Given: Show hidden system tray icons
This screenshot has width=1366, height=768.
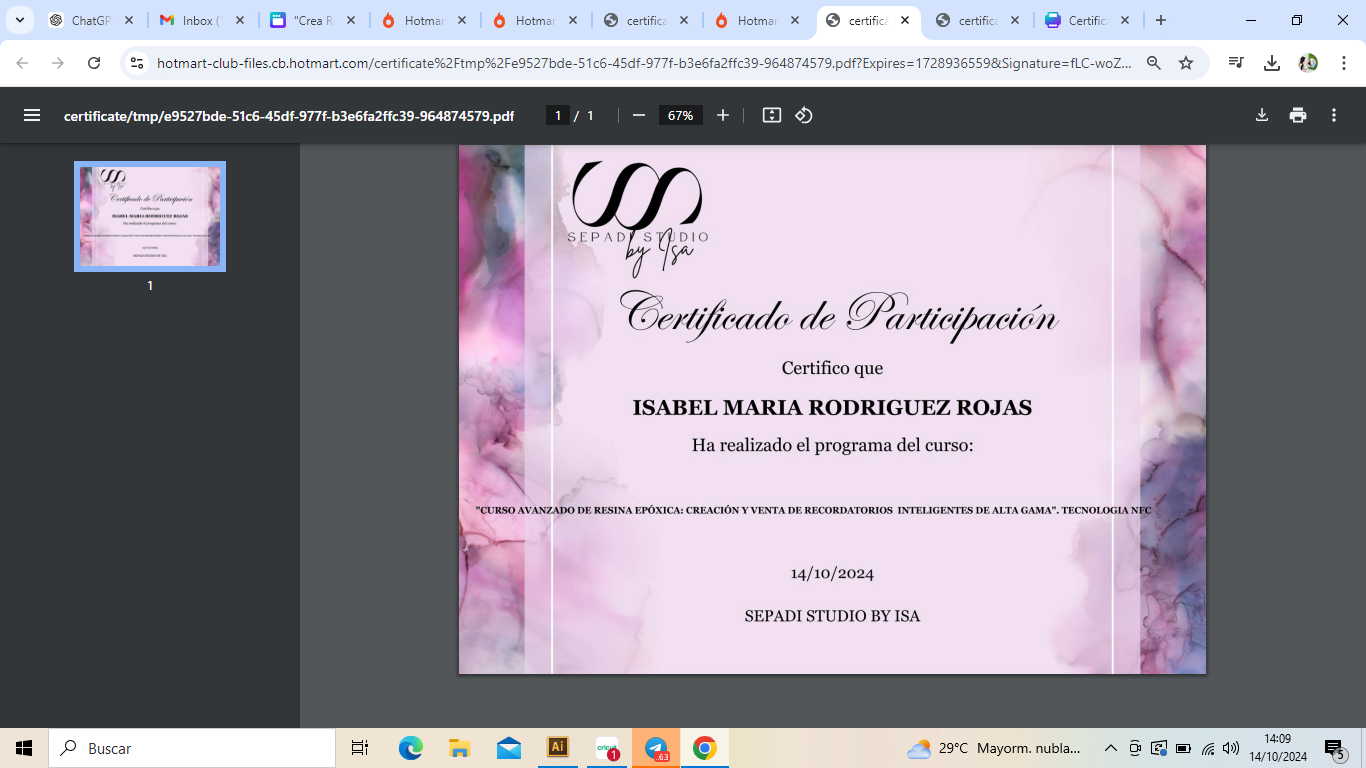Looking at the screenshot, I should point(1110,748).
